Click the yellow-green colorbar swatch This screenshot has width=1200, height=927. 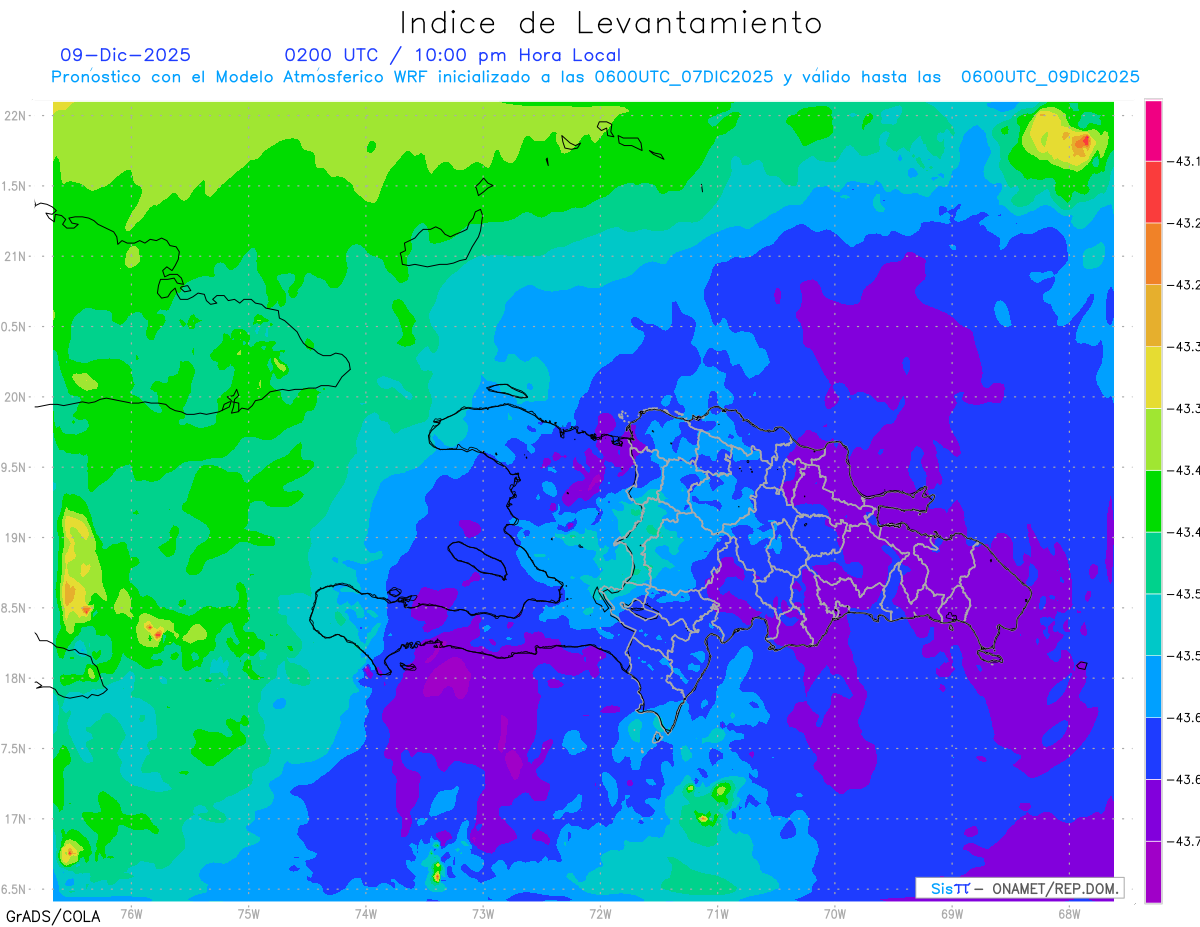(x=1153, y=439)
